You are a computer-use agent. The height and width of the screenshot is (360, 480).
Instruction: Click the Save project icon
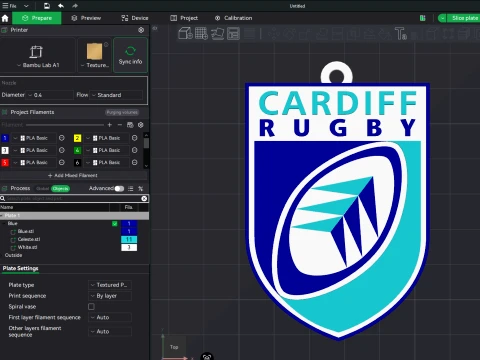[x=47, y=6]
